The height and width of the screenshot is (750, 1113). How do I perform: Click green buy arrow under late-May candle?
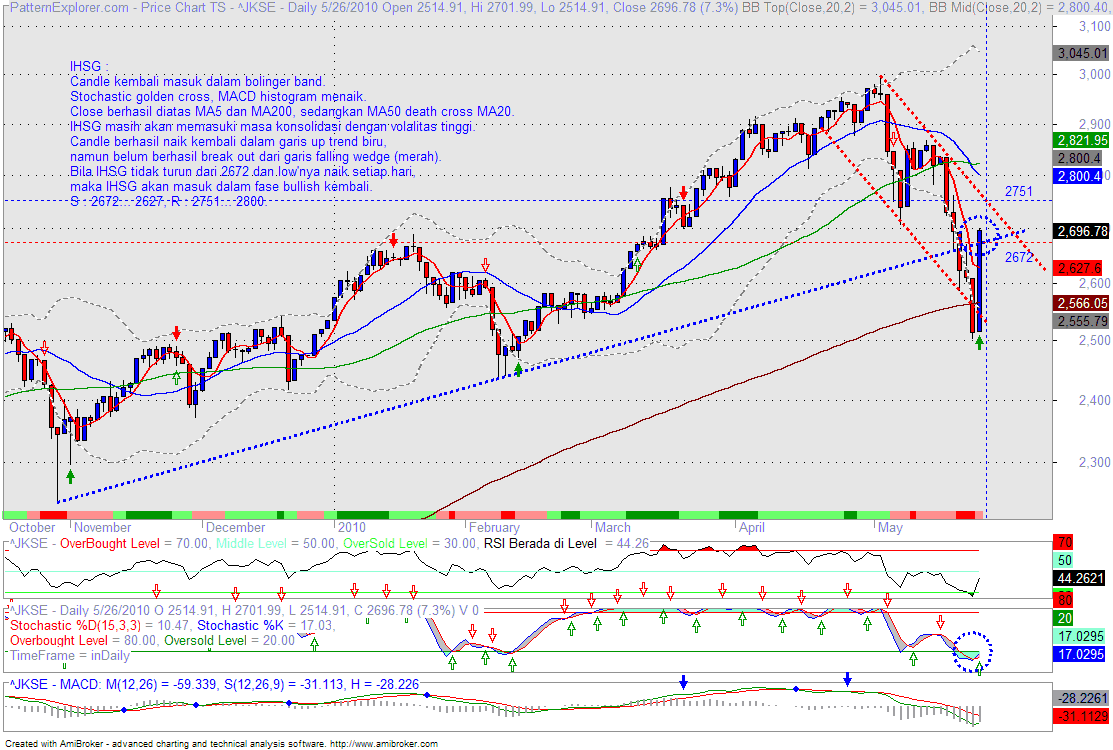(x=980, y=343)
